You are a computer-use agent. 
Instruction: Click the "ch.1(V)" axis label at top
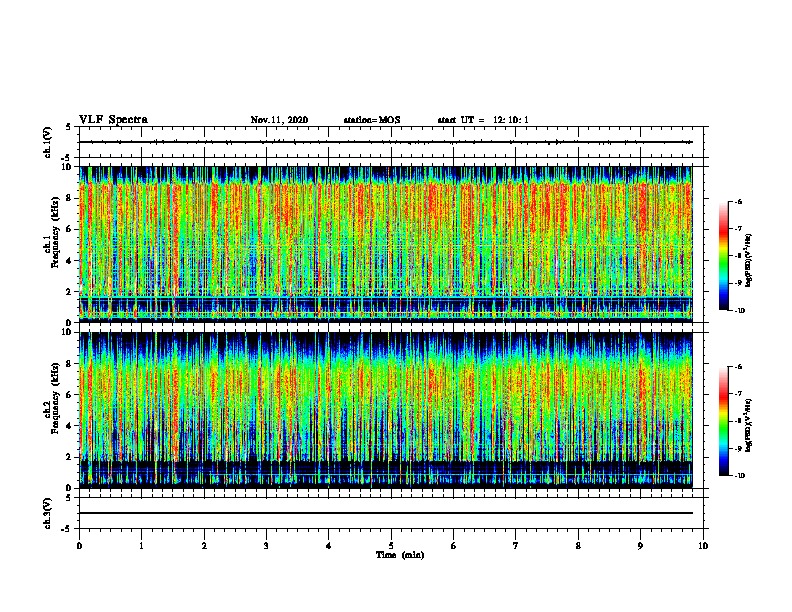pyautogui.click(x=47, y=142)
